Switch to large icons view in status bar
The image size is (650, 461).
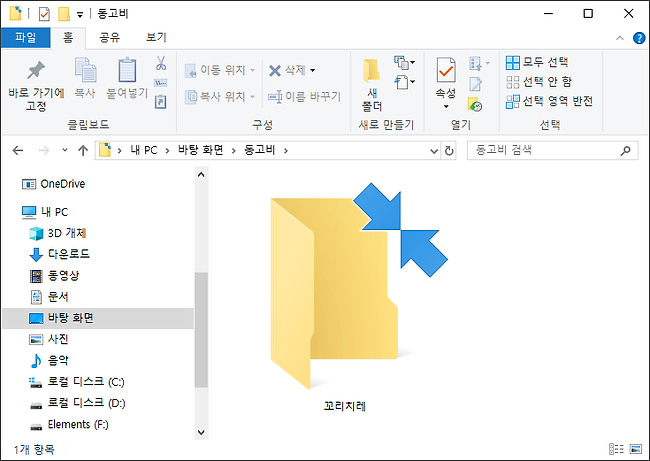tap(635, 449)
